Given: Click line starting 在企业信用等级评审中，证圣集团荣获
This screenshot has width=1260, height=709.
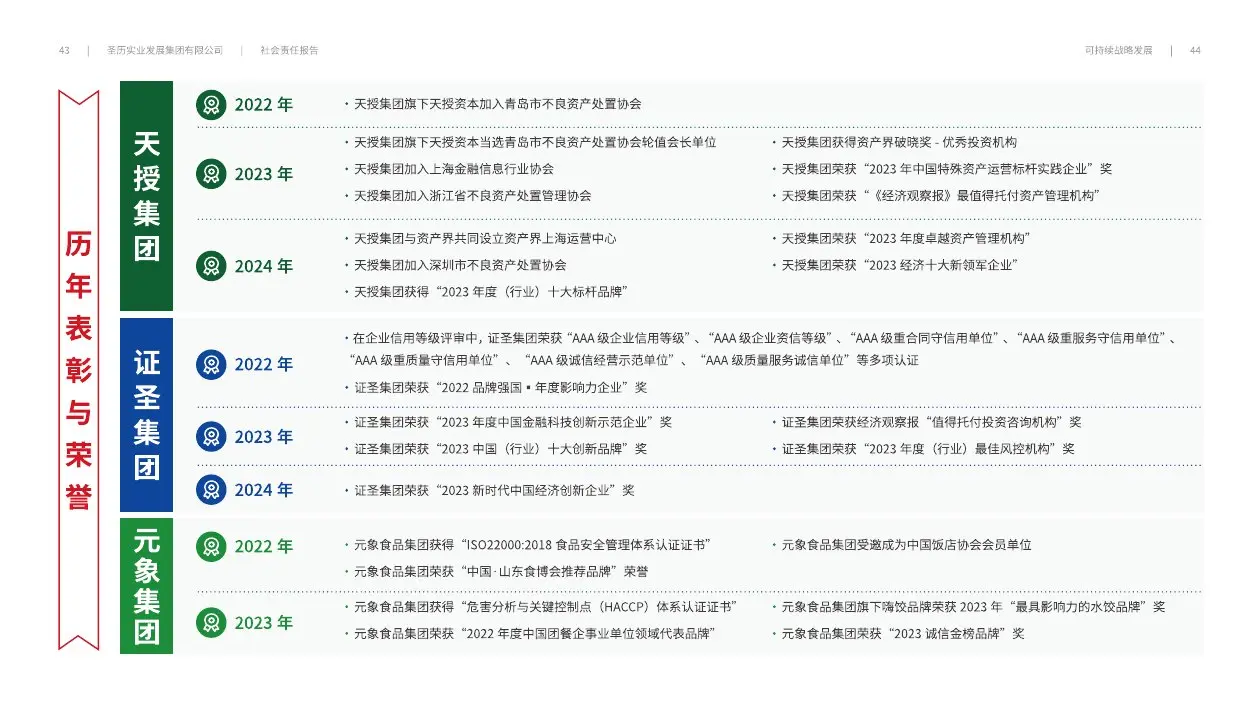Looking at the screenshot, I should click(761, 339).
